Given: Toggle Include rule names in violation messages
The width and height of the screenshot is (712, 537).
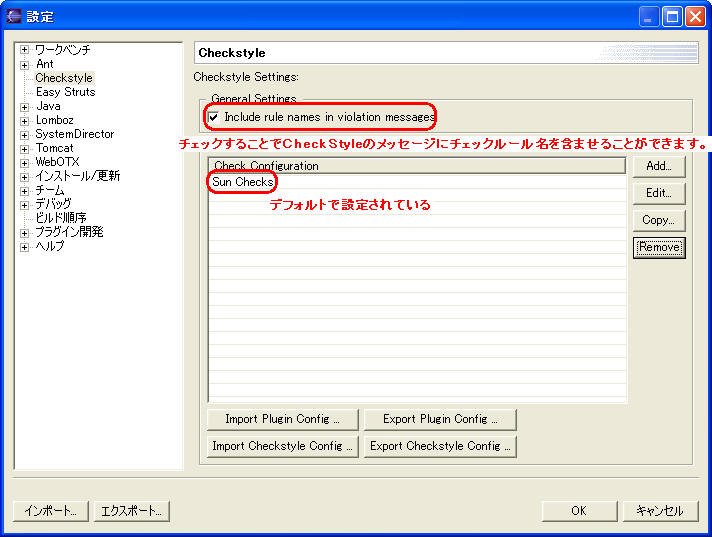Looking at the screenshot, I should (213, 117).
